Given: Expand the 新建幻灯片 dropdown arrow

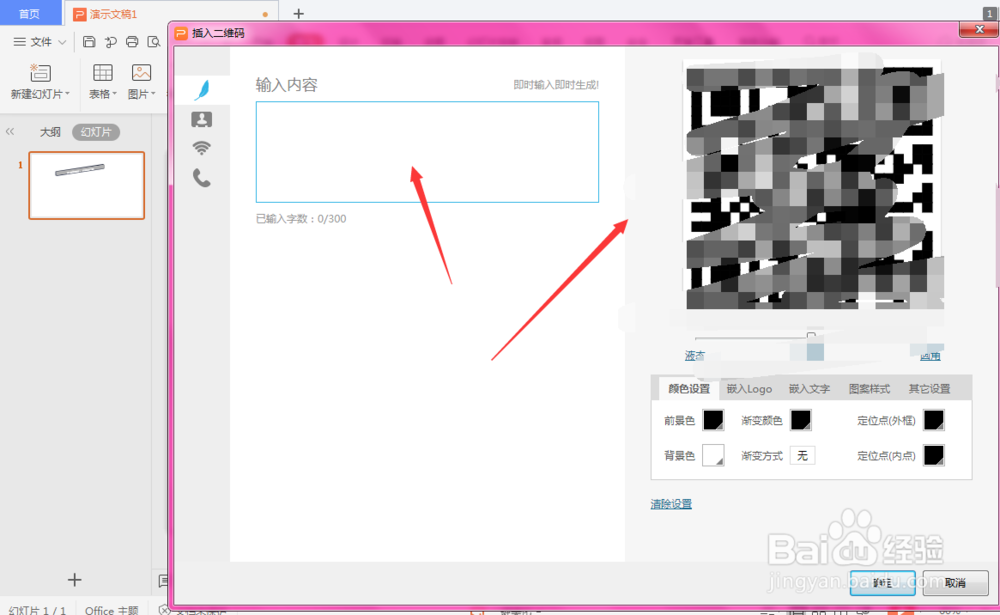Looking at the screenshot, I should tap(67, 94).
